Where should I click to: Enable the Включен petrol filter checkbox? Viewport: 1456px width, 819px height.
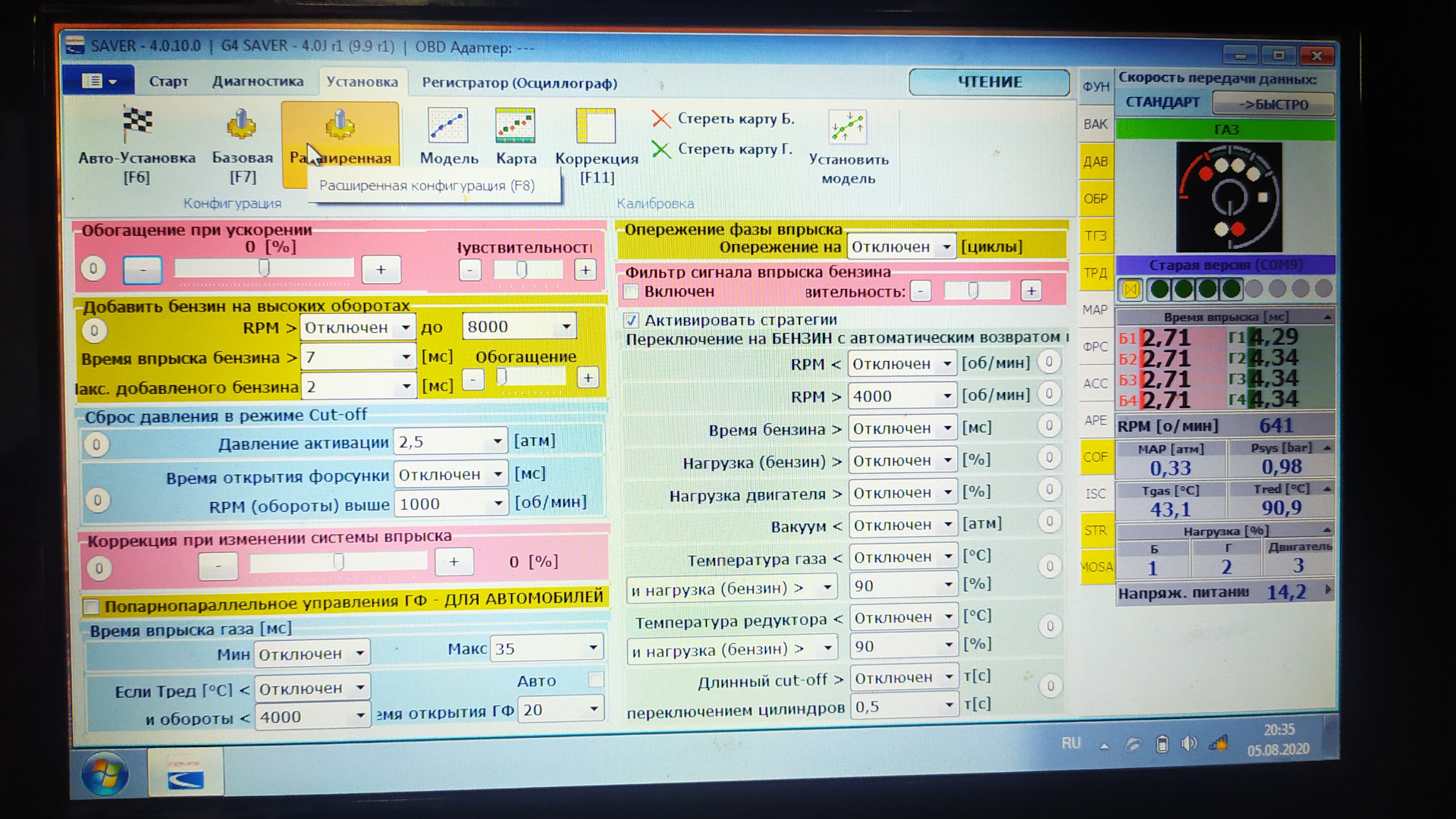631,292
